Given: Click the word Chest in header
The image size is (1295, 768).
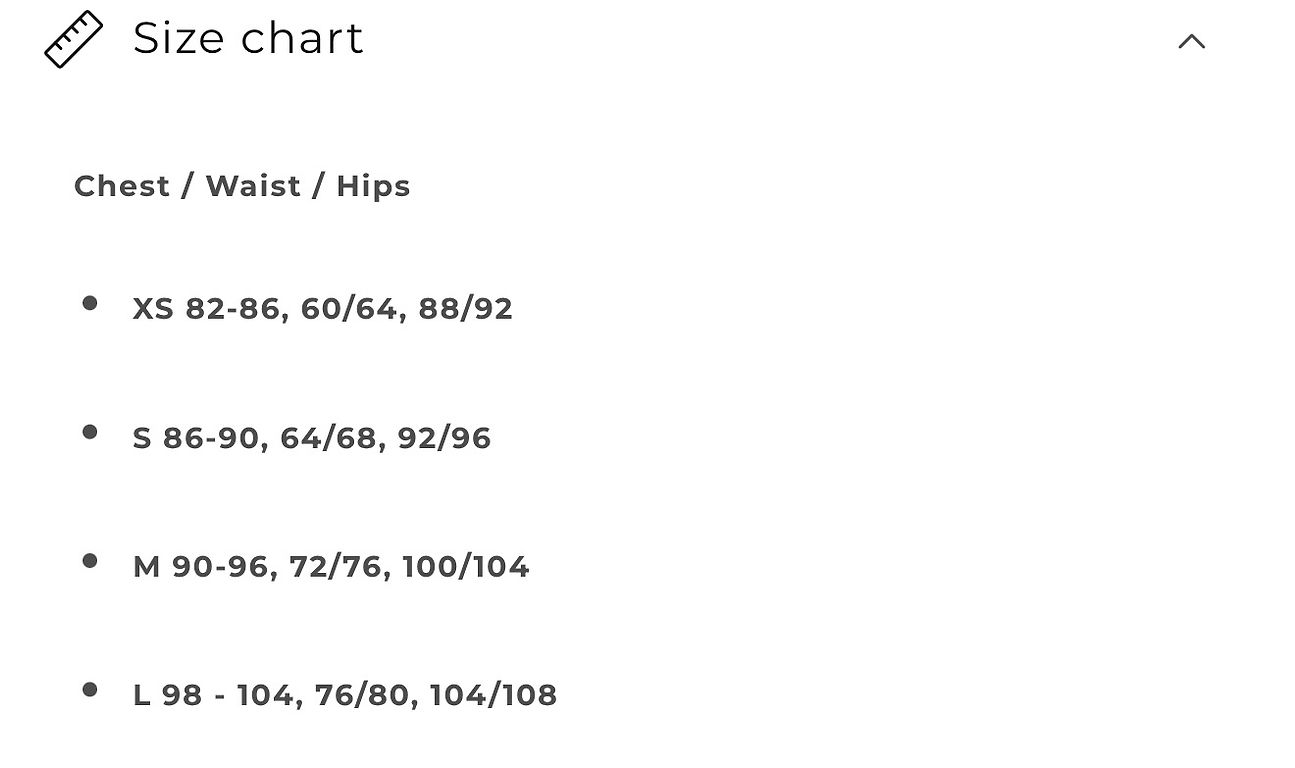Looking at the screenshot, I should tap(122, 186).
